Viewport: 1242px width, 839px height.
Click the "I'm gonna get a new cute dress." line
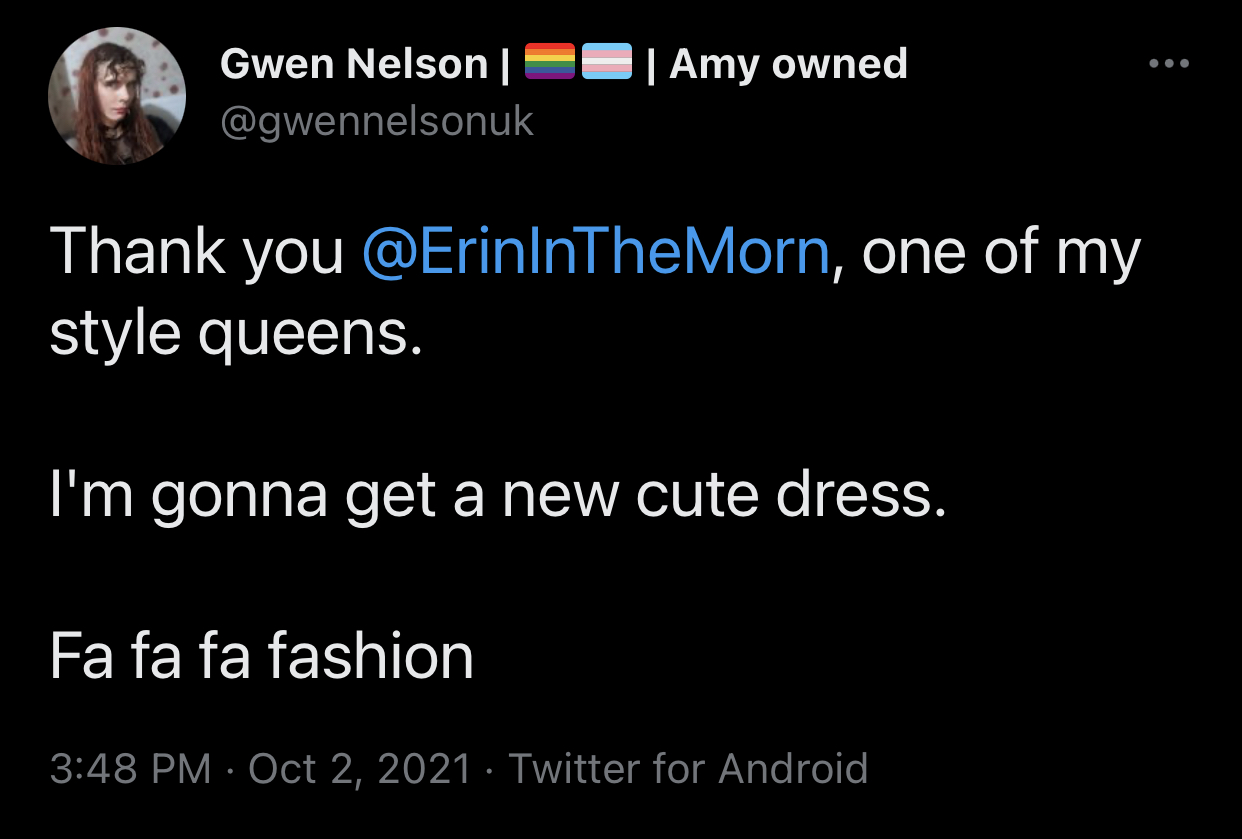click(498, 496)
